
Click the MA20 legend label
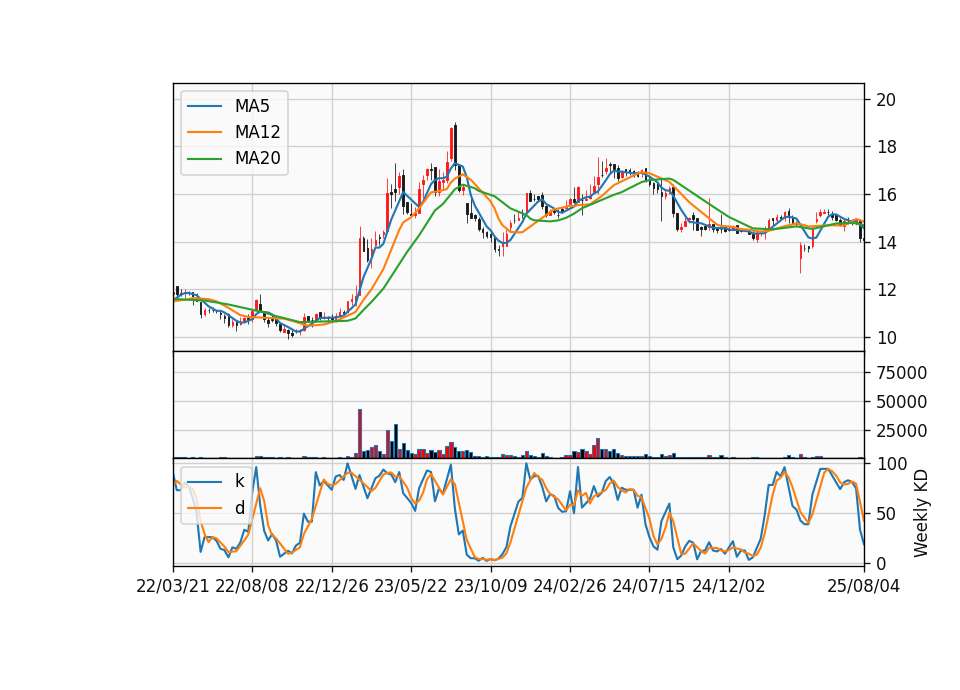pos(257,158)
